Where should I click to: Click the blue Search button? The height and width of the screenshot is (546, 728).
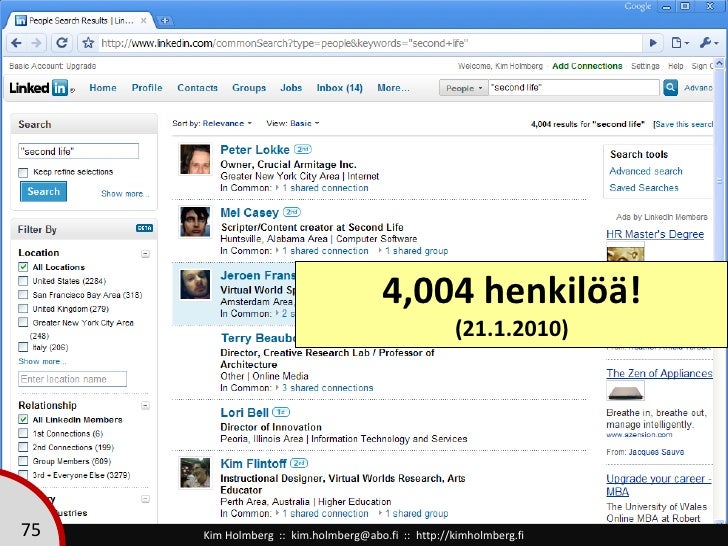pos(44,191)
